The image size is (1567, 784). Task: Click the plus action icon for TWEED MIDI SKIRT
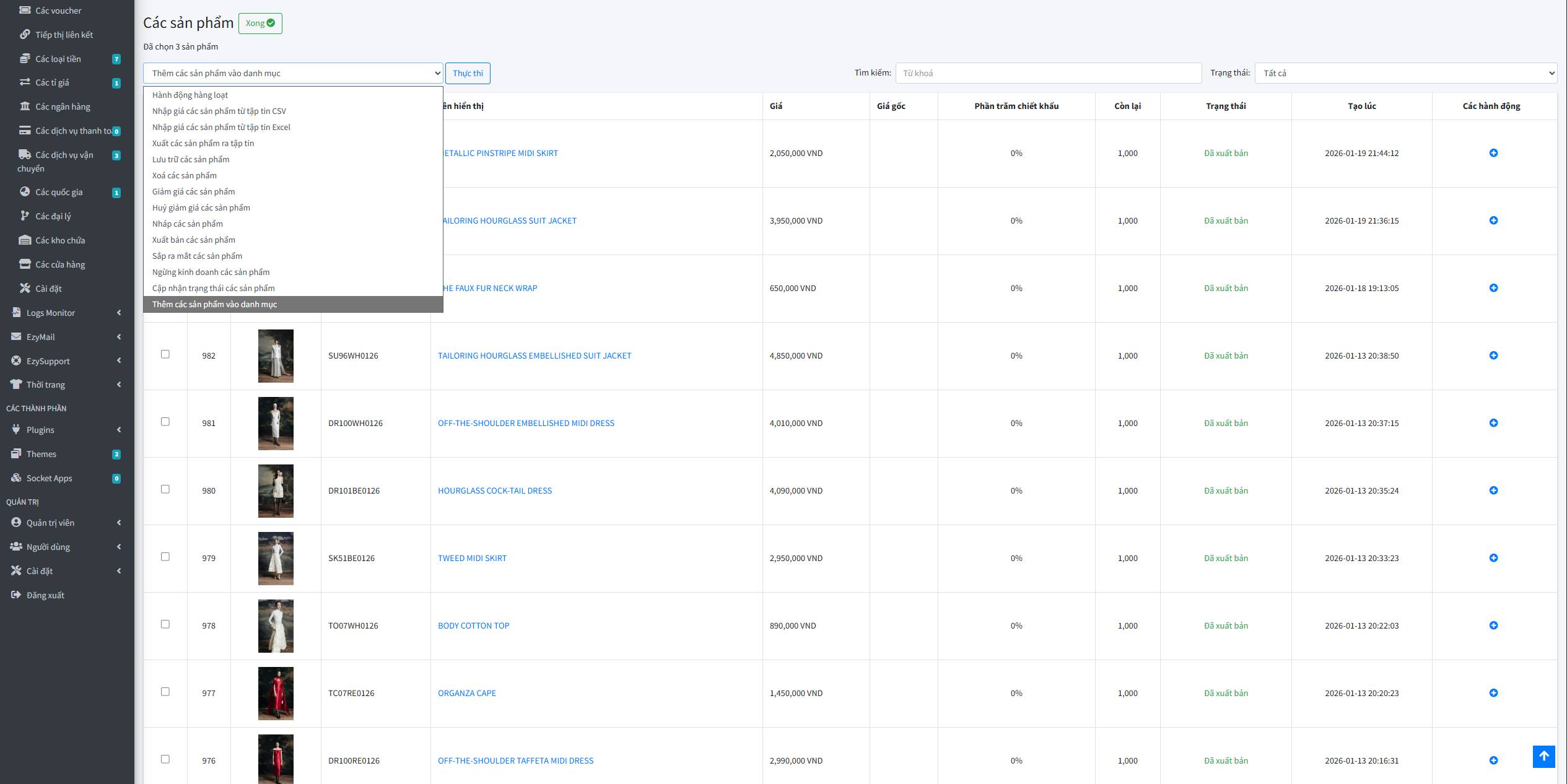1493,558
